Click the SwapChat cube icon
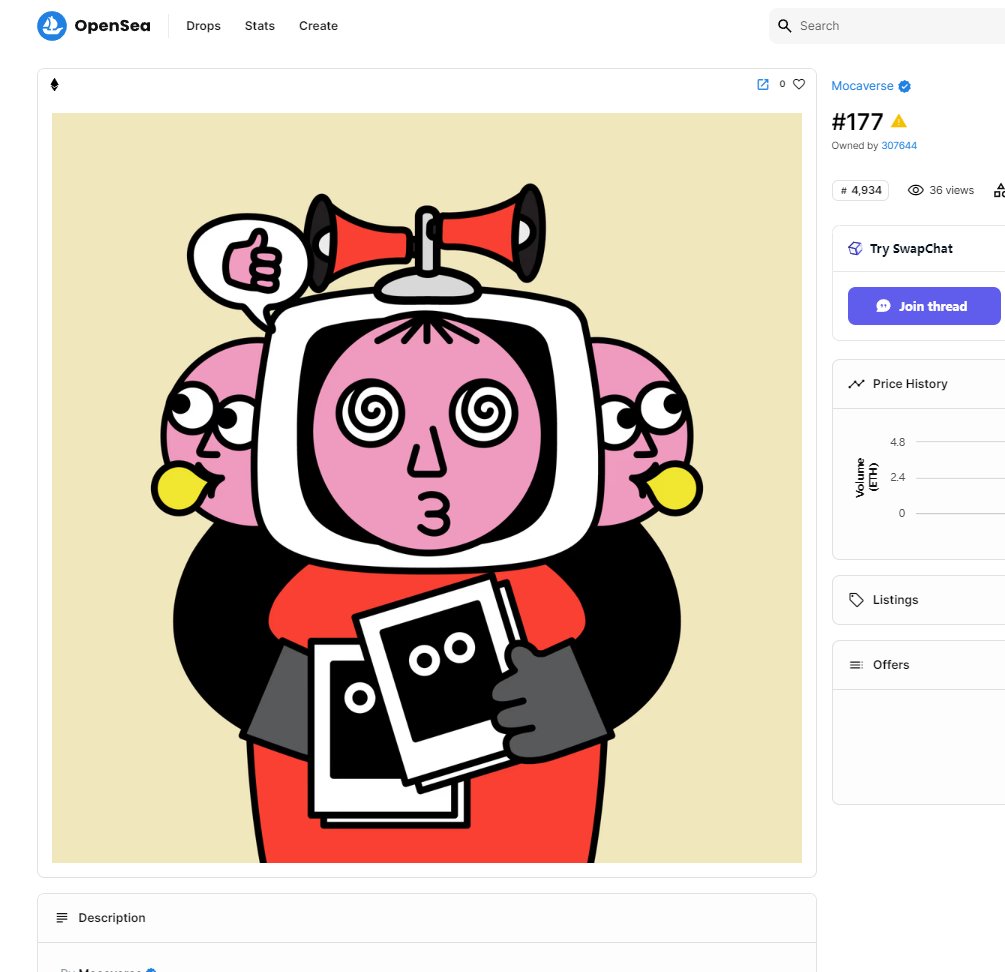The height and width of the screenshot is (972, 1005). coord(855,249)
